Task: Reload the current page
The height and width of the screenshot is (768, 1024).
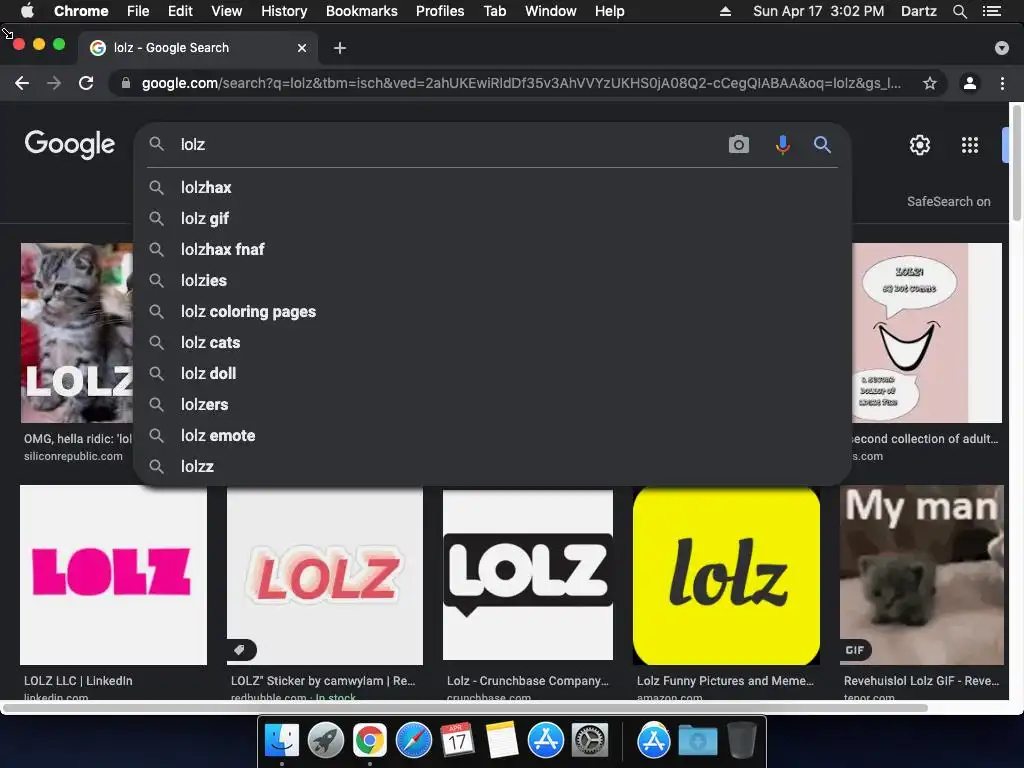Action: (86, 83)
